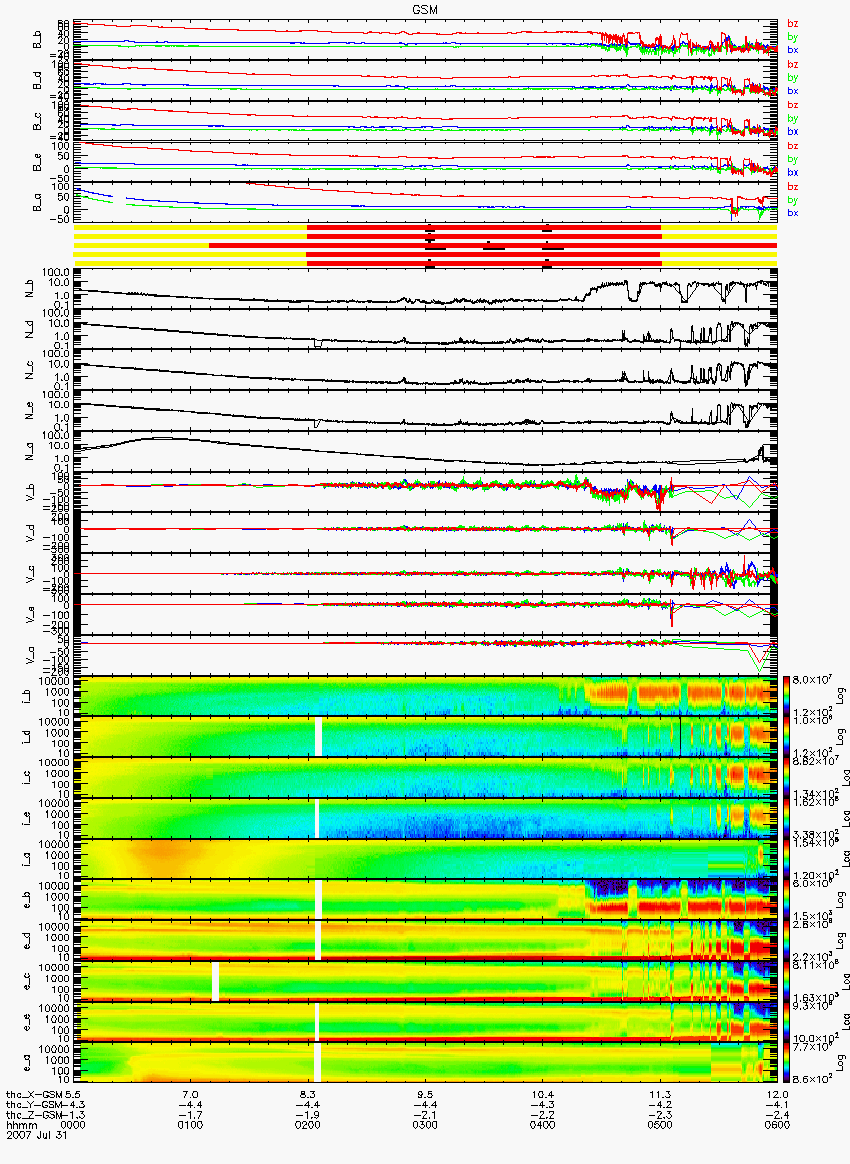Click the X-GSM value 7.0
The image size is (850, 1164).
(190, 1095)
